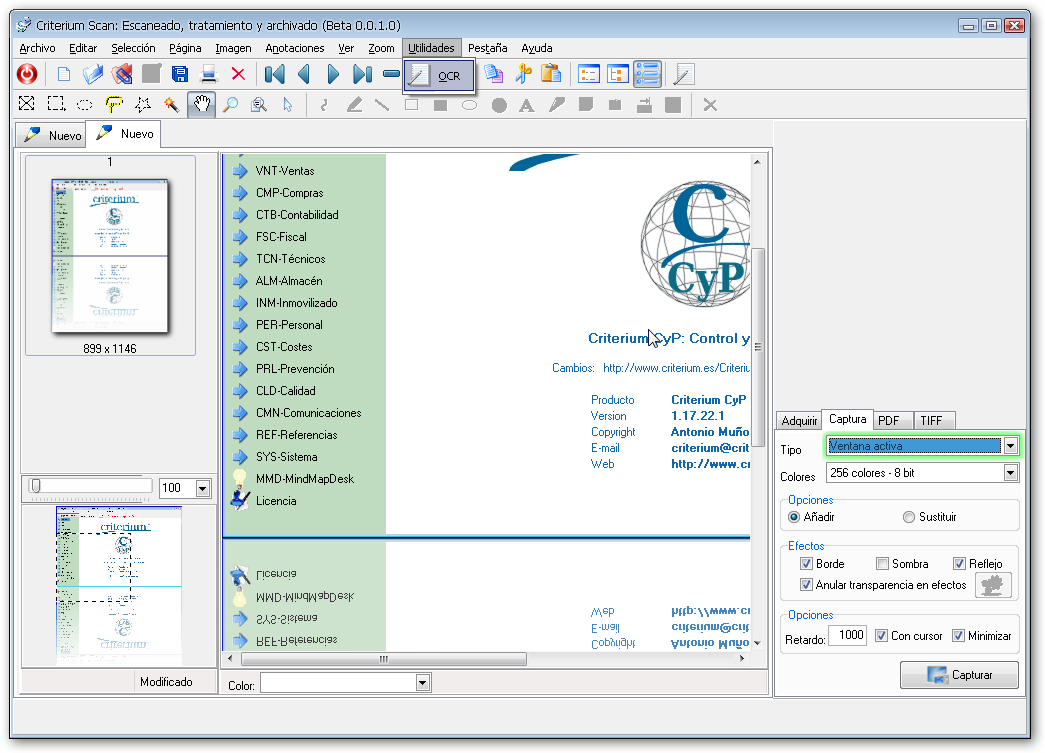This screenshot has width=1045, height=753.
Task: Pick the magic wand tool
Action: [172, 105]
